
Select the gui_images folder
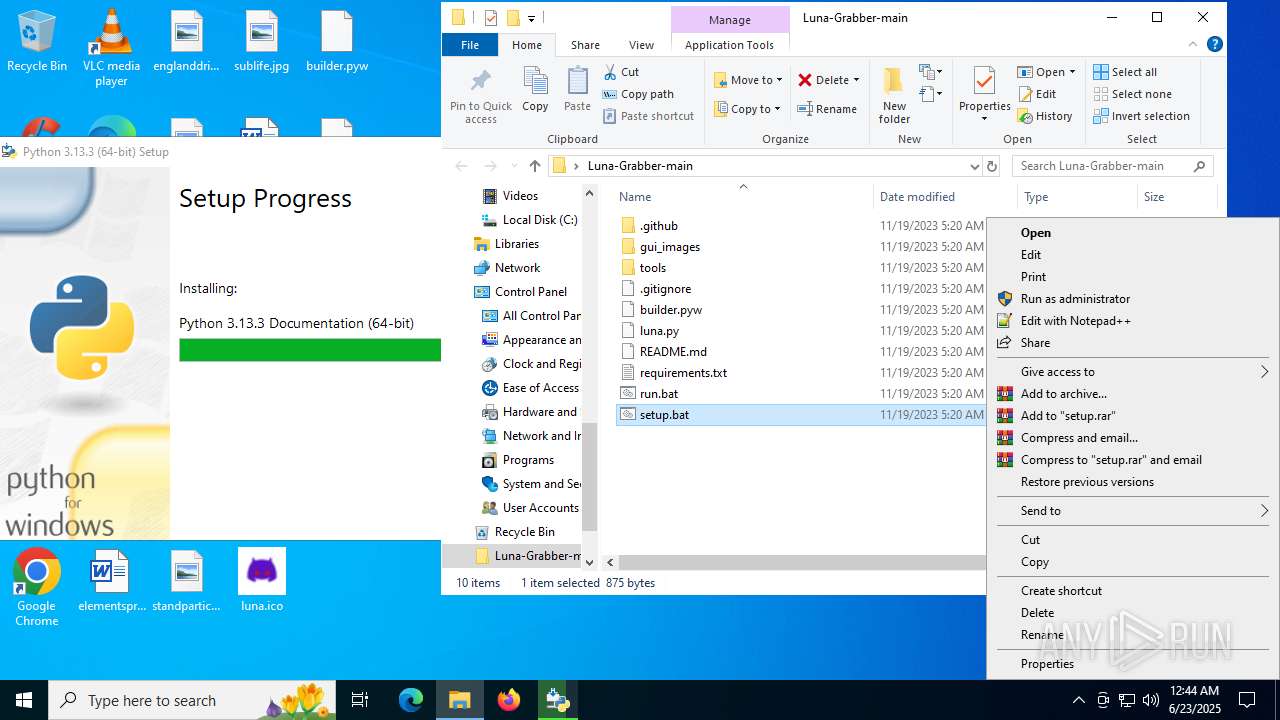click(x=669, y=247)
